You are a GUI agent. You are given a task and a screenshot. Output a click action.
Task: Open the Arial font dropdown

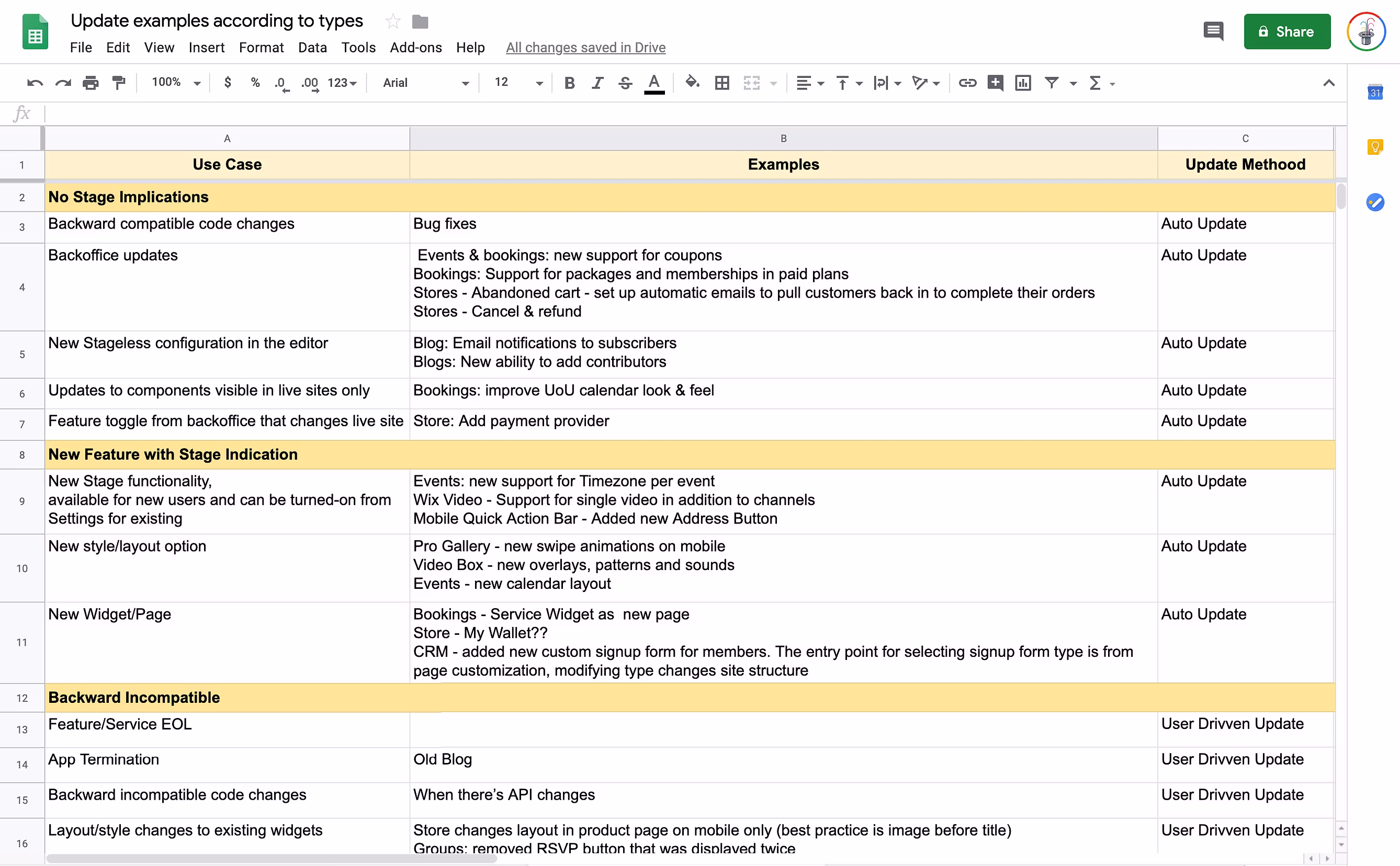coord(426,83)
